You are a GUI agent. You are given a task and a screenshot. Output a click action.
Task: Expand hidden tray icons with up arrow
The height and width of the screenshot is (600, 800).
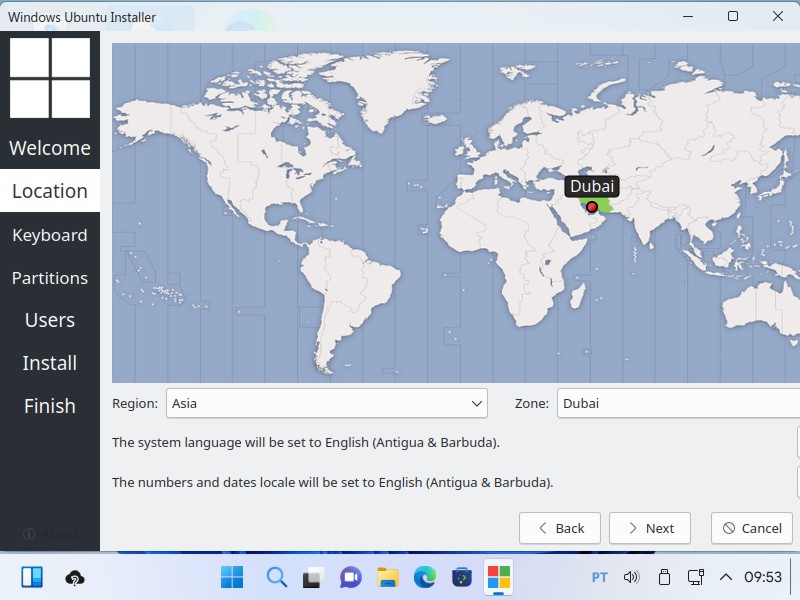(726, 577)
